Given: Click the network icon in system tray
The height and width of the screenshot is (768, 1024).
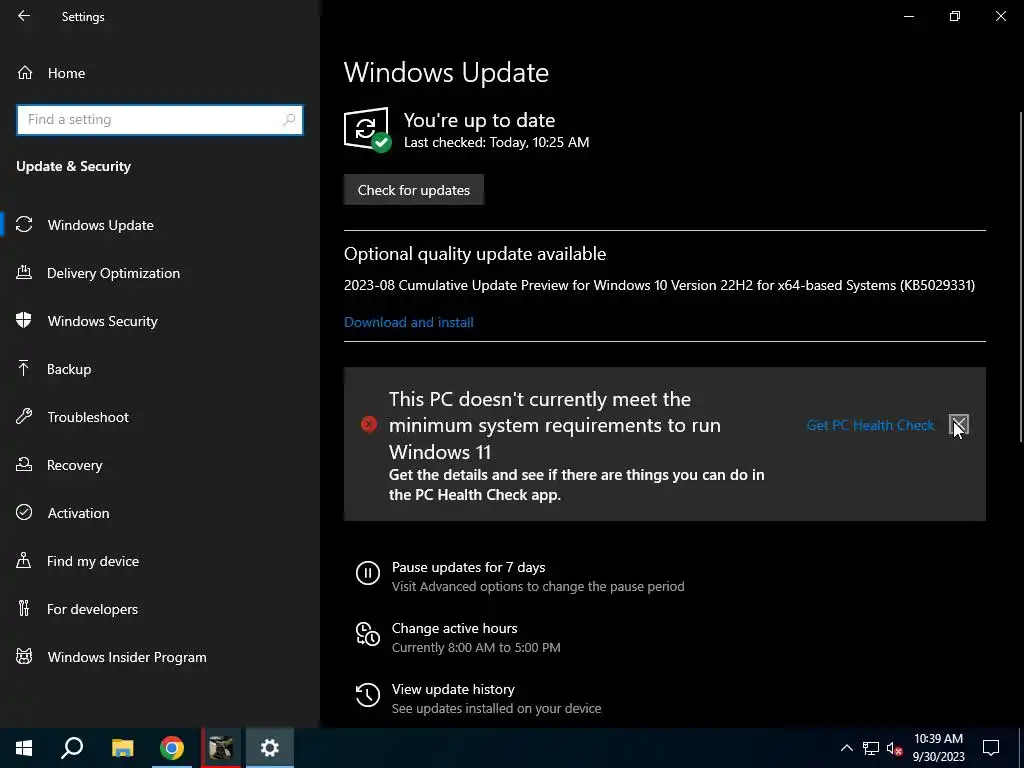Looking at the screenshot, I should [x=871, y=748].
